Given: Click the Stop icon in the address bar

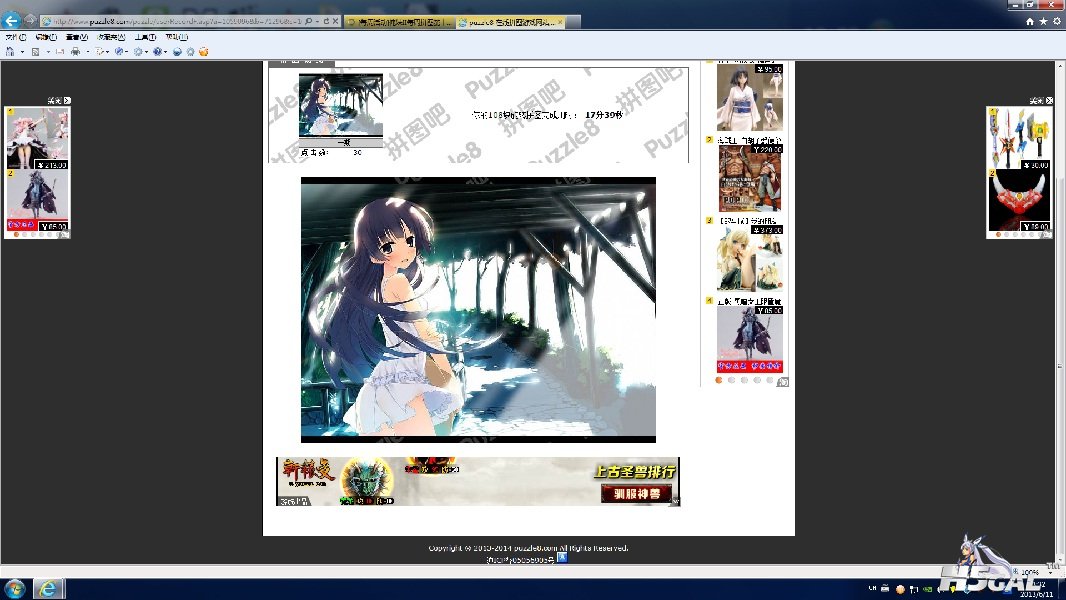Looking at the screenshot, I should 335,21.
